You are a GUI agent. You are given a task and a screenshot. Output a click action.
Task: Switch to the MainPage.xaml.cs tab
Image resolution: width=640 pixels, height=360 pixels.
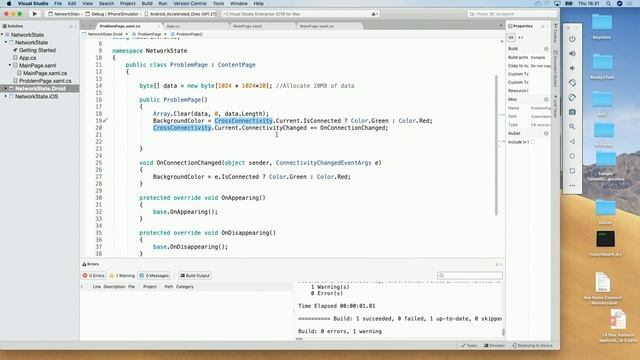pos(317,26)
